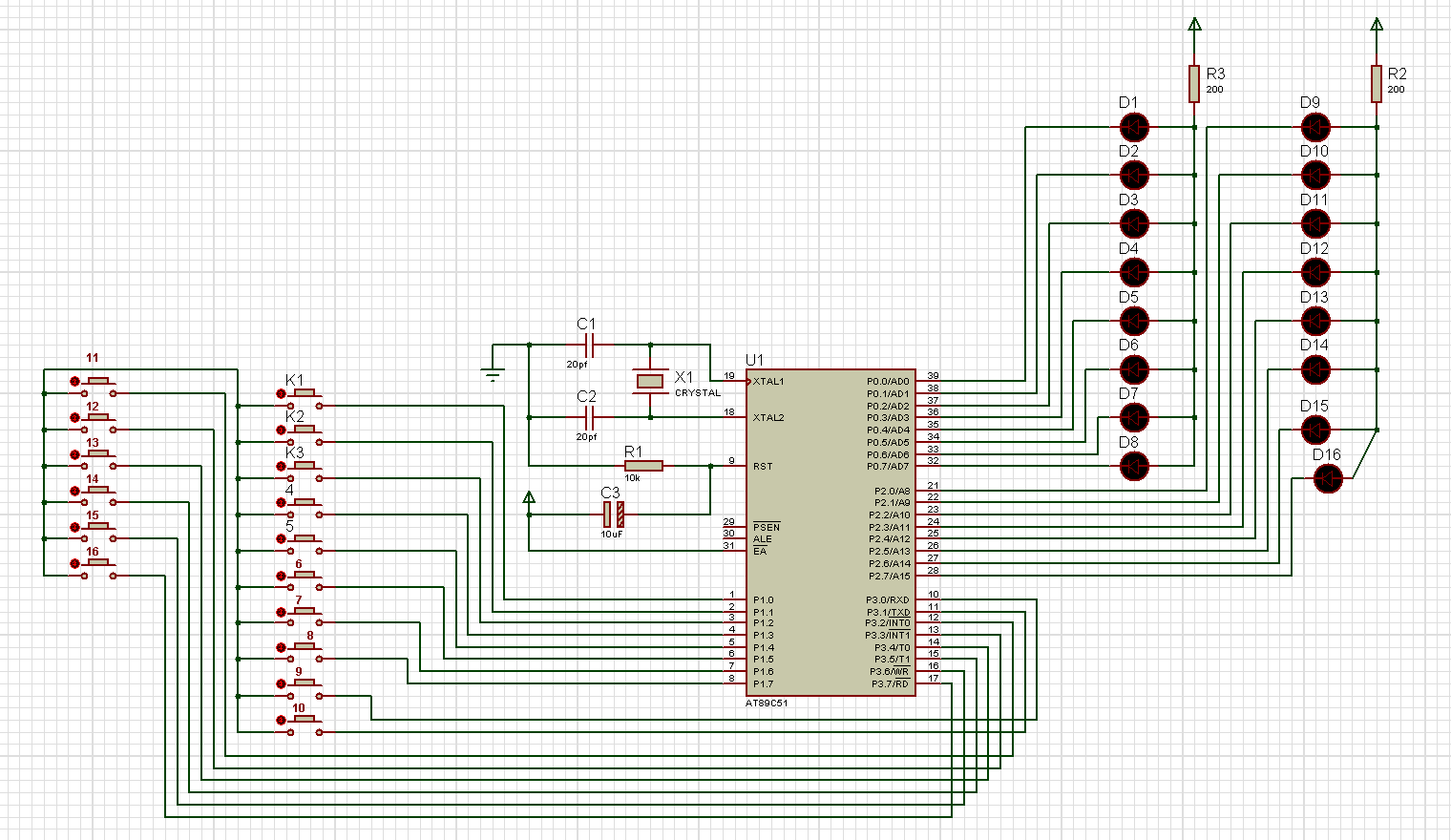Select resistor R2 symbol

click(x=1376, y=84)
